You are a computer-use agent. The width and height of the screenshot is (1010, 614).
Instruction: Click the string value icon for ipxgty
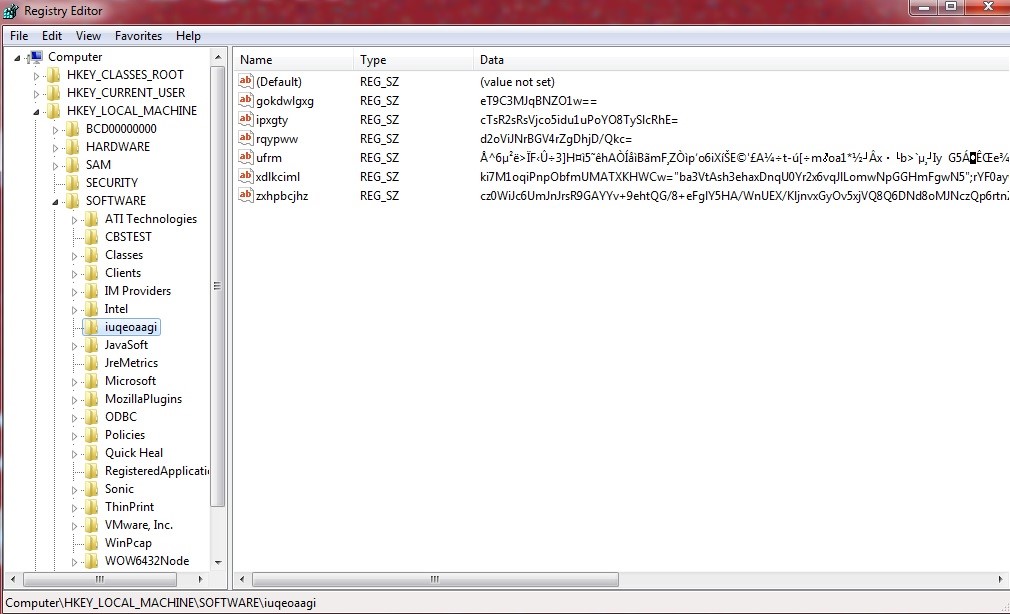(245, 119)
